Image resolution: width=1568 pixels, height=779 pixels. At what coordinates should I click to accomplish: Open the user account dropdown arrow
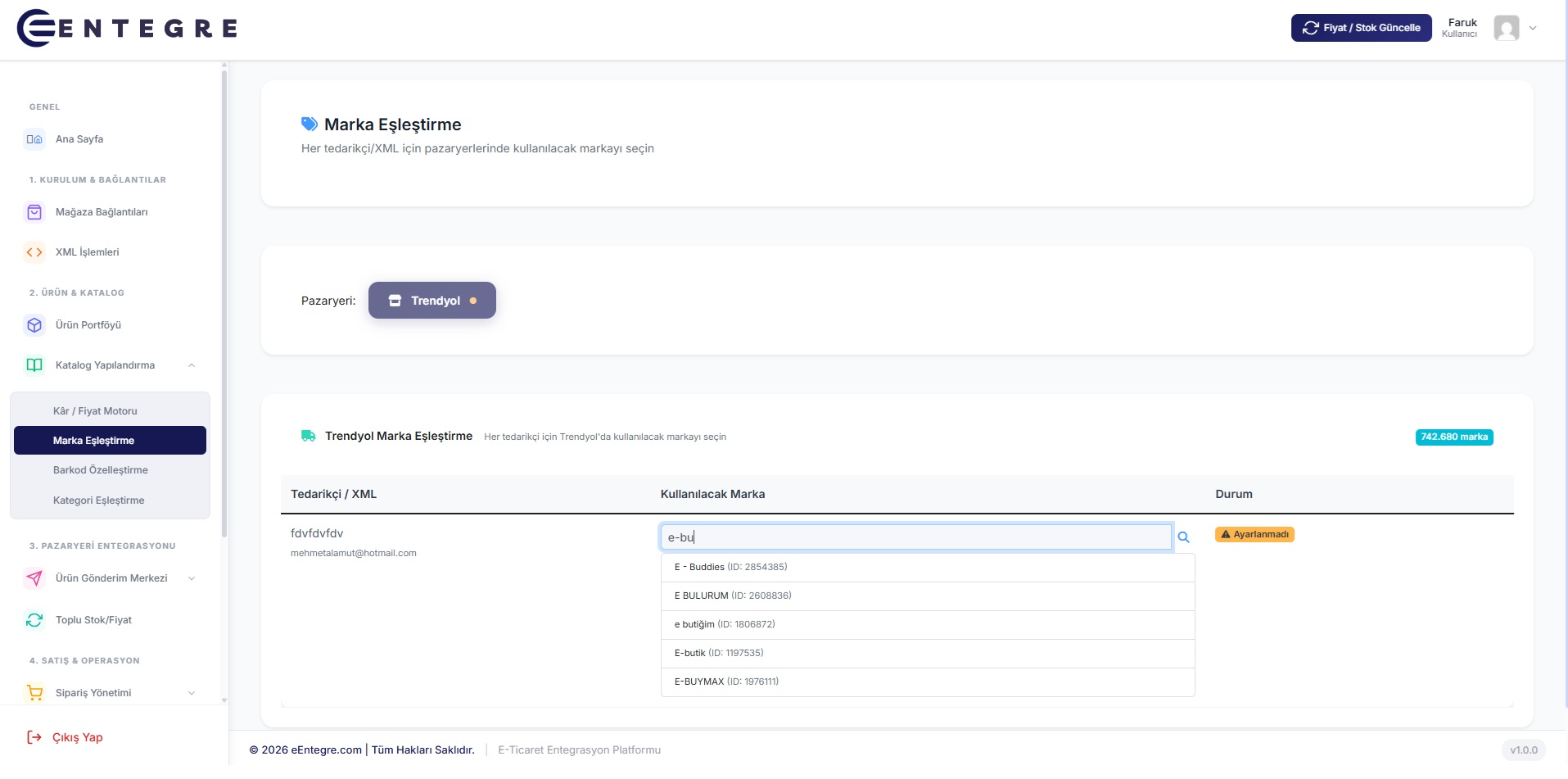[1533, 28]
